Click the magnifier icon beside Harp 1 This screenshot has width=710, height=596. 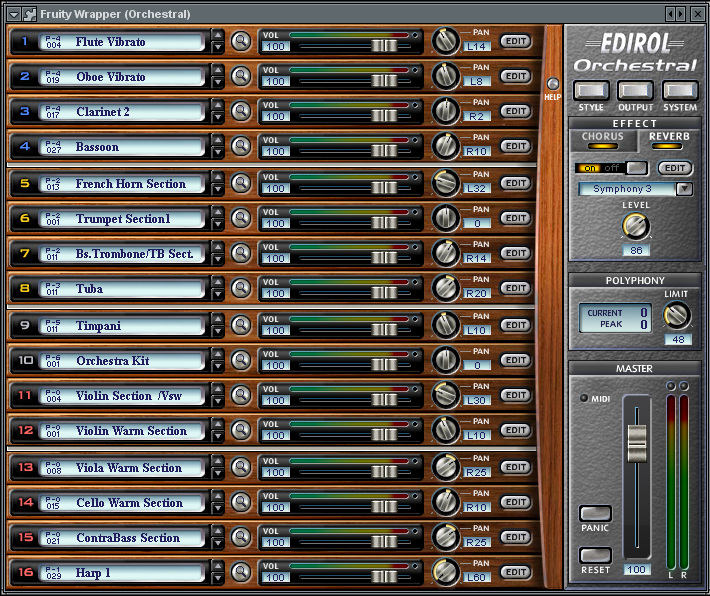[x=241, y=572]
